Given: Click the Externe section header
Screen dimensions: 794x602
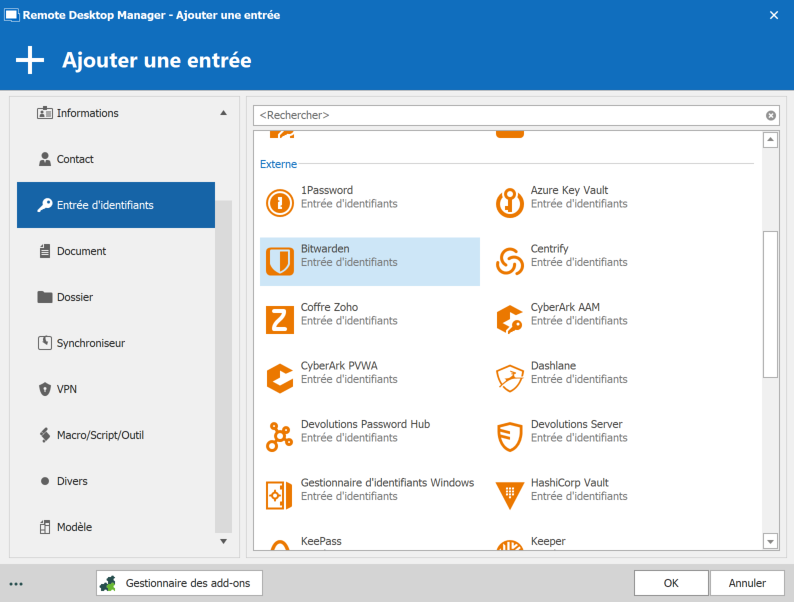Looking at the screenshot, I should pos(278,164).
